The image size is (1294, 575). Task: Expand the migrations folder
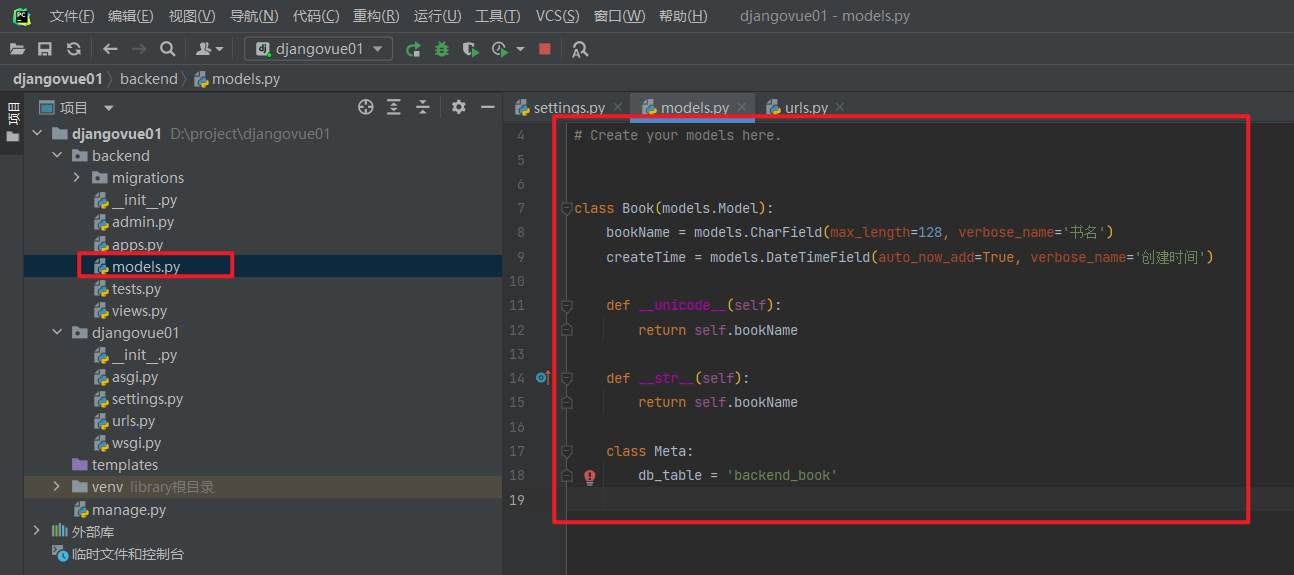pos(77,178)
